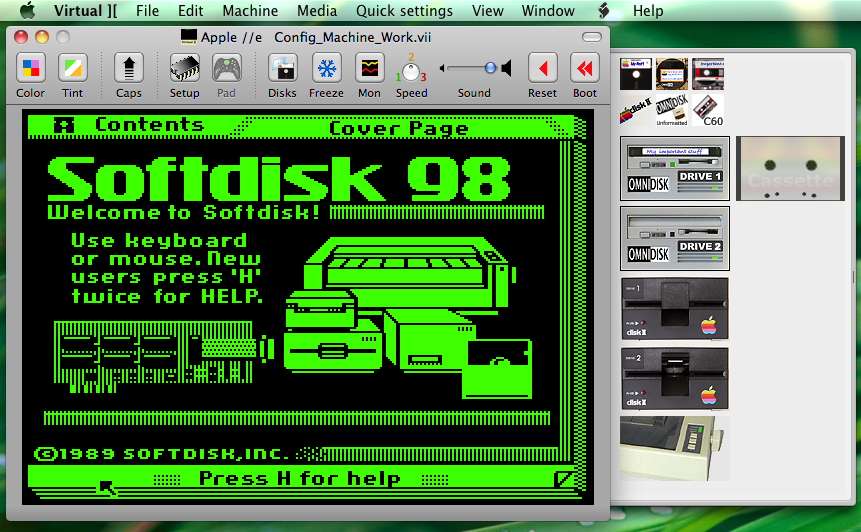Click the toolbar hide pill button

tap(591, 37)
